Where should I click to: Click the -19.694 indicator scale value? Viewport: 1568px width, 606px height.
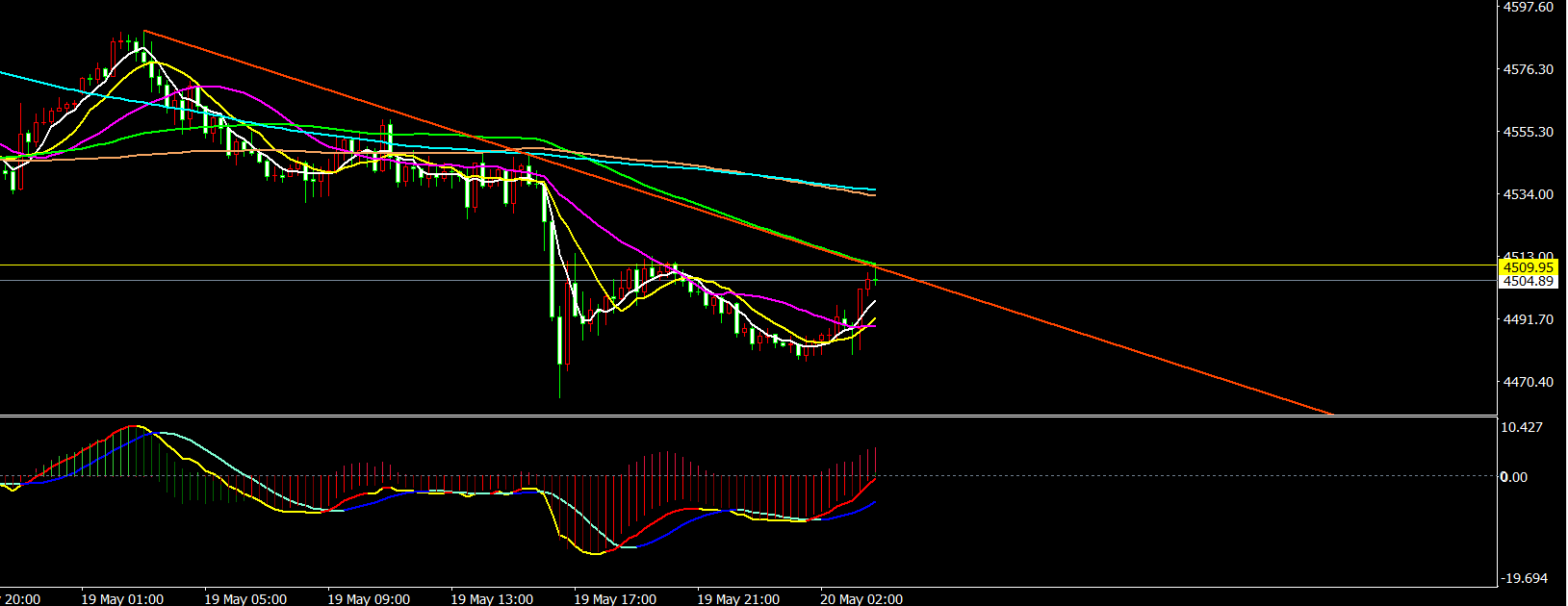click(x=1525, y=578)
